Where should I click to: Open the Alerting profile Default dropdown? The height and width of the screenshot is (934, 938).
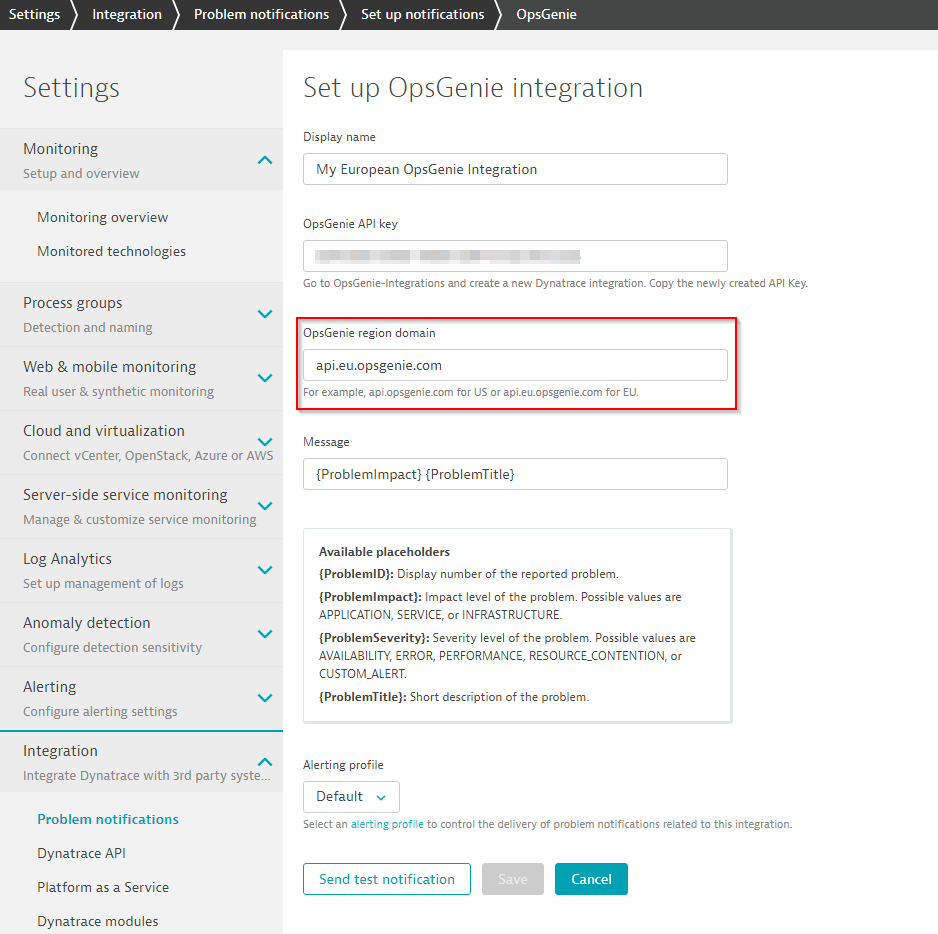coord(351,797)
